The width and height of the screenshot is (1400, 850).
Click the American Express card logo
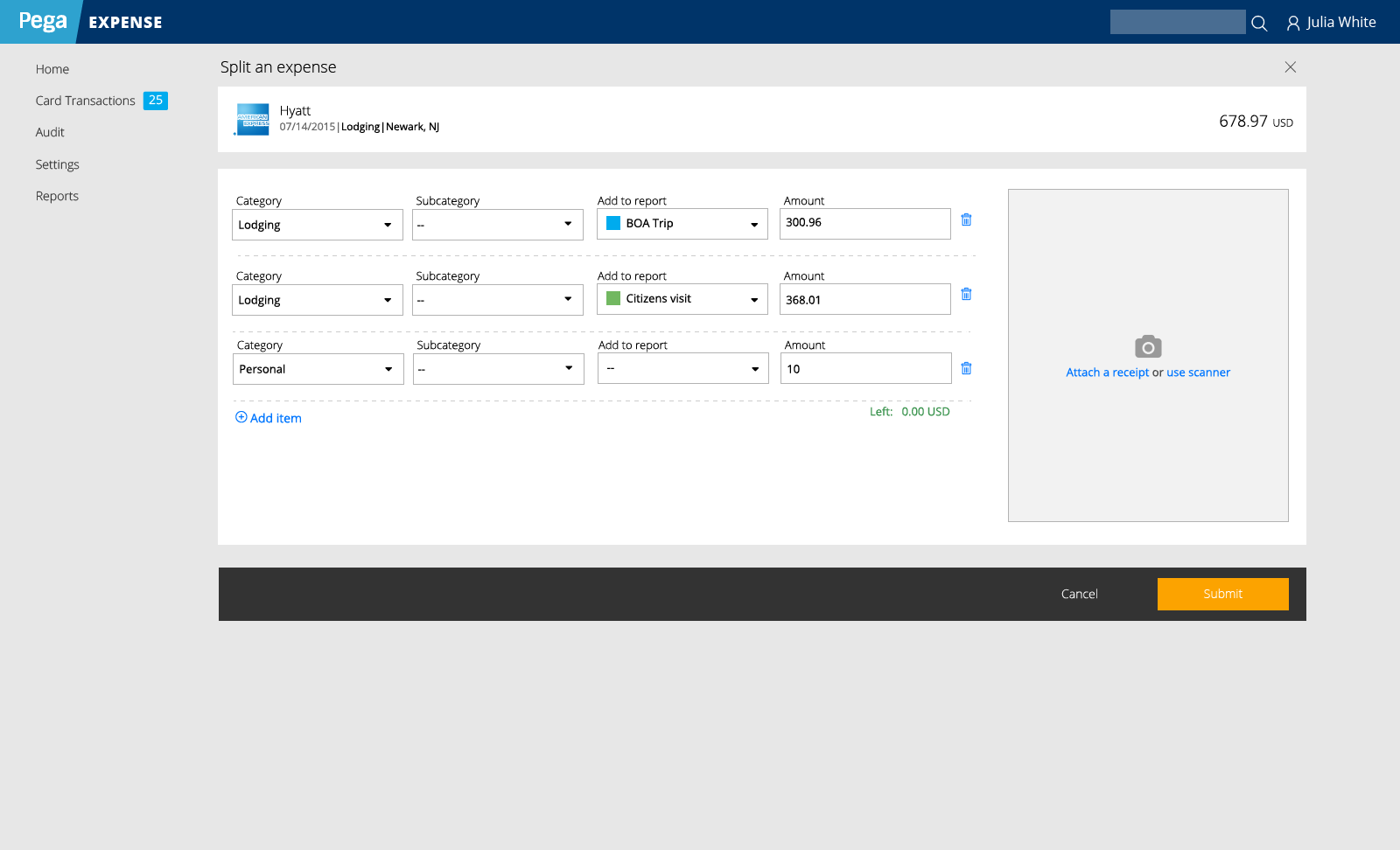coord(253,119)
